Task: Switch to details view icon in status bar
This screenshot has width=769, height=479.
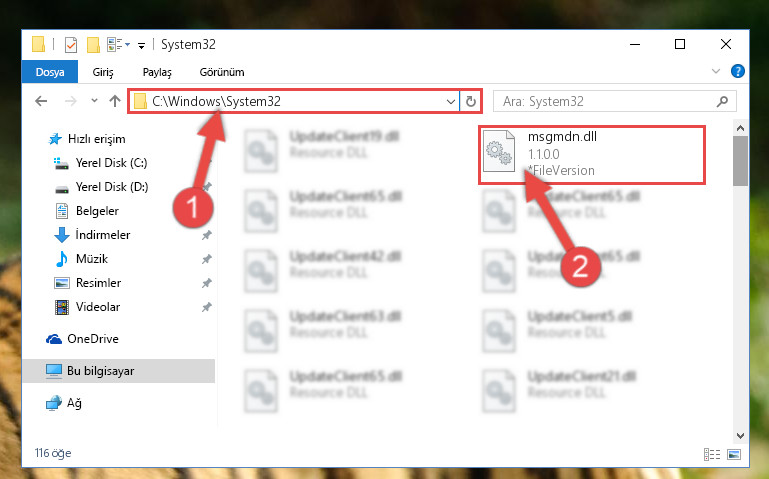Action: (x=712, y=454)
